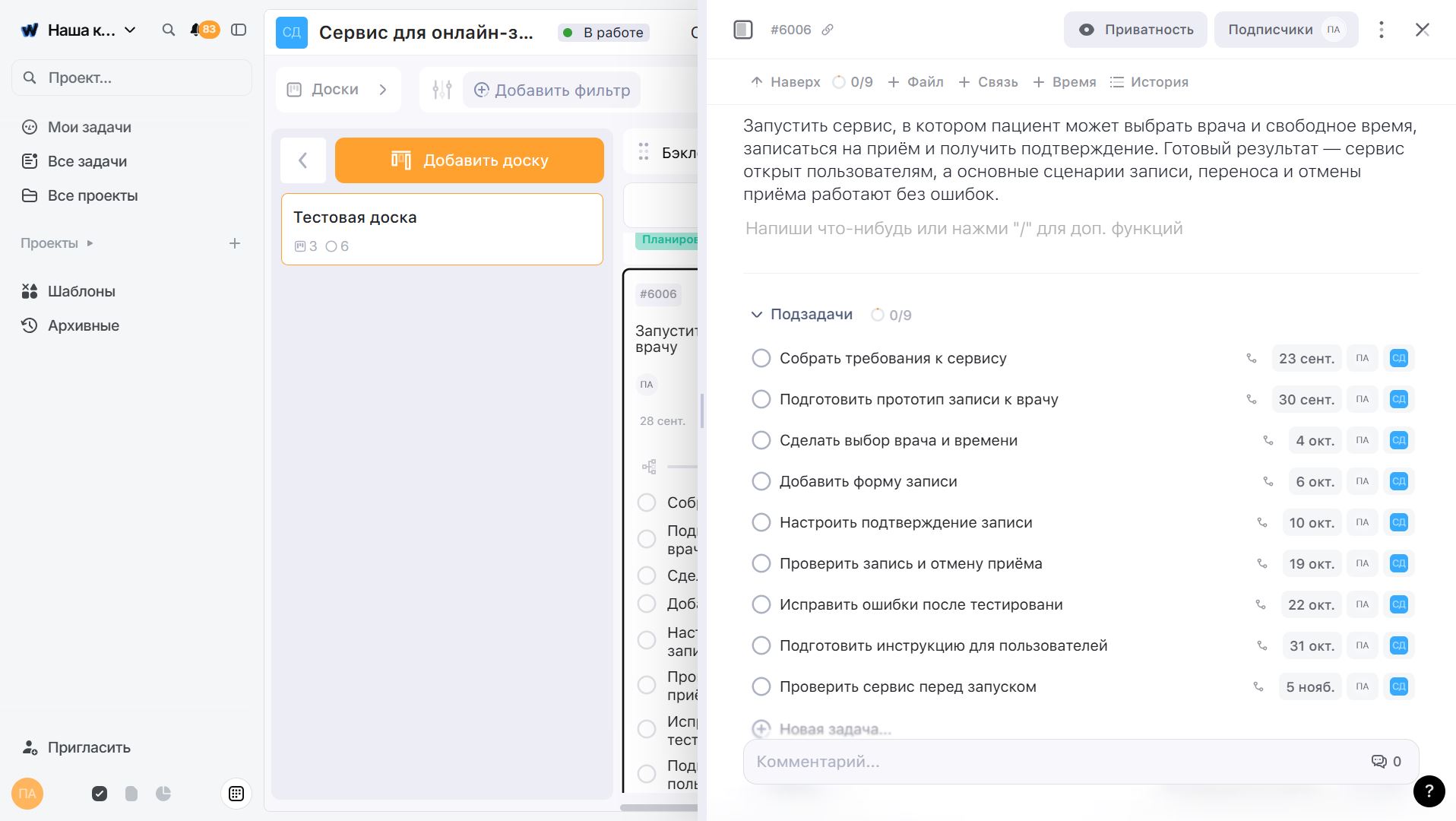Click the subtask tree icon on card
Viewport: 1456px width, 821px height.
point(649,467)
